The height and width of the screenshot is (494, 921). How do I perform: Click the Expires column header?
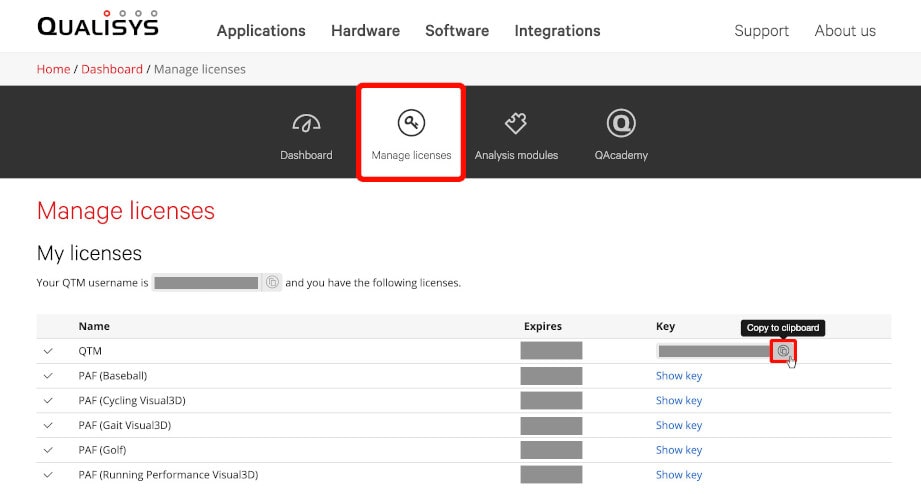point(543,326)
